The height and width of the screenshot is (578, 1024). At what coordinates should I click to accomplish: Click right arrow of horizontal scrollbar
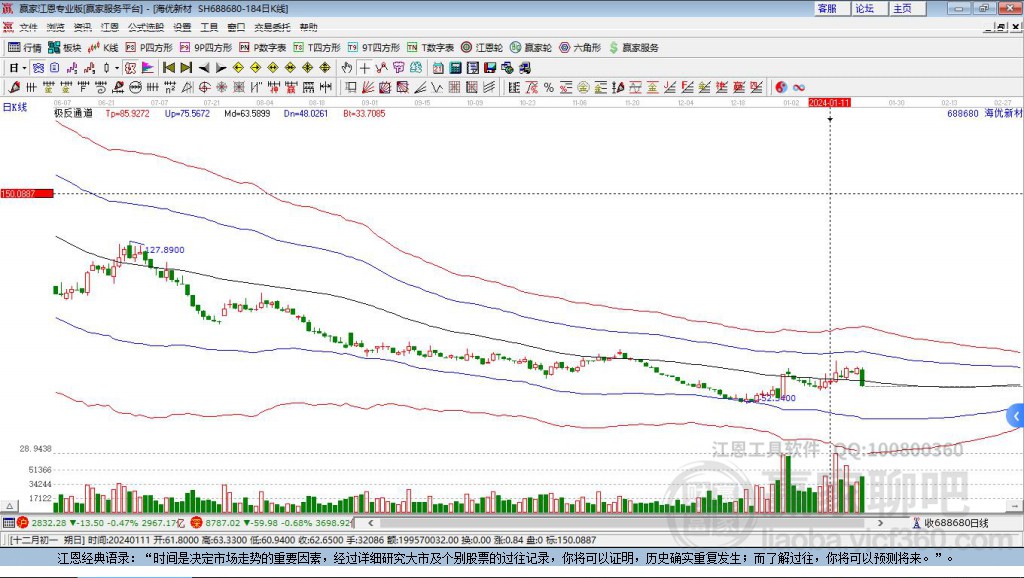tap(880, 522)
